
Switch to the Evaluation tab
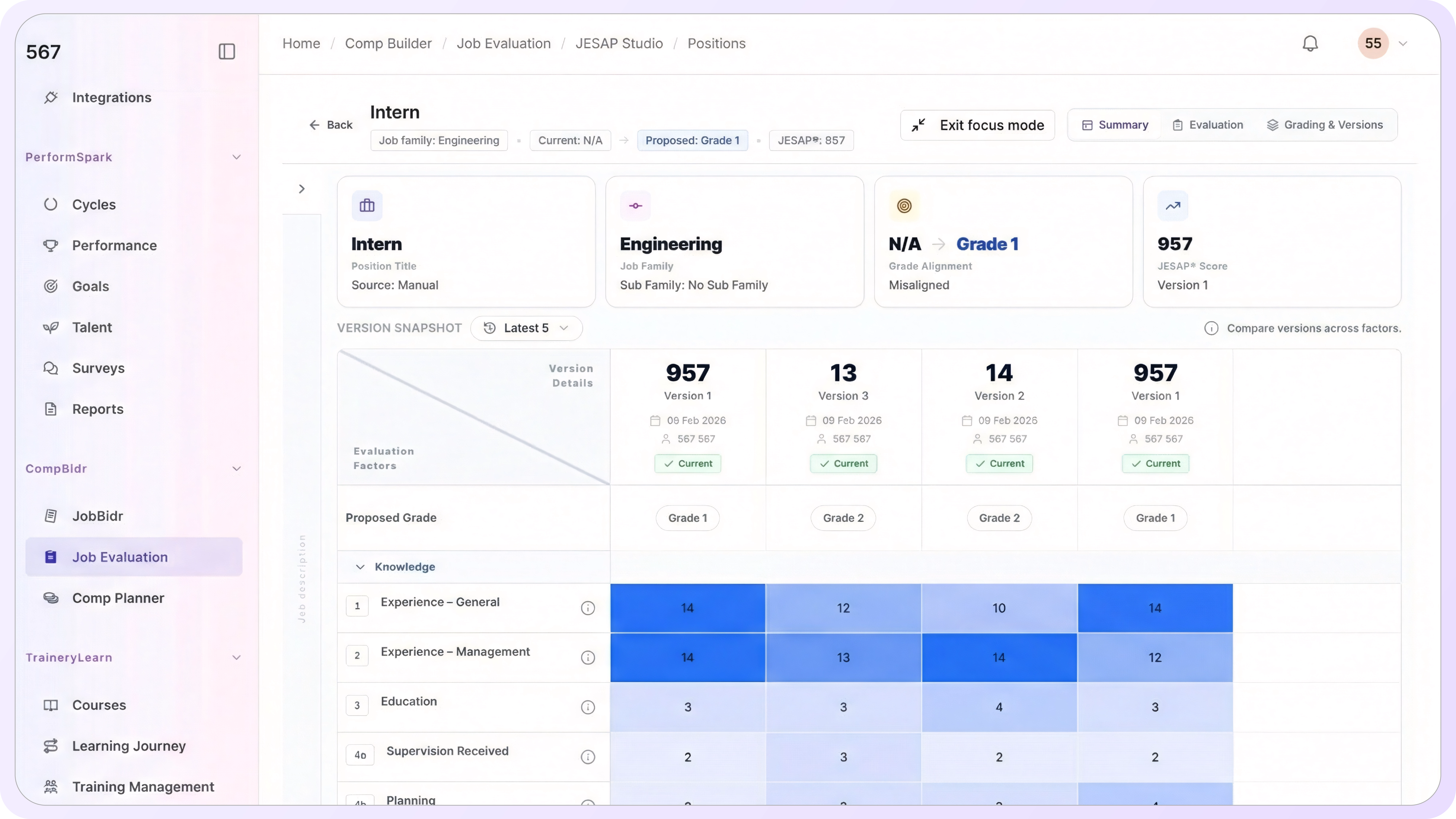point(1208,125)
